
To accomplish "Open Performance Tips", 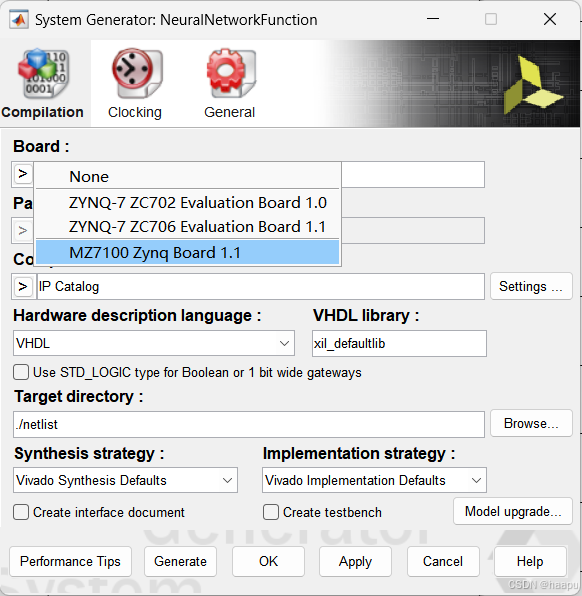I will pyautogui.click(x=70, y=561).
